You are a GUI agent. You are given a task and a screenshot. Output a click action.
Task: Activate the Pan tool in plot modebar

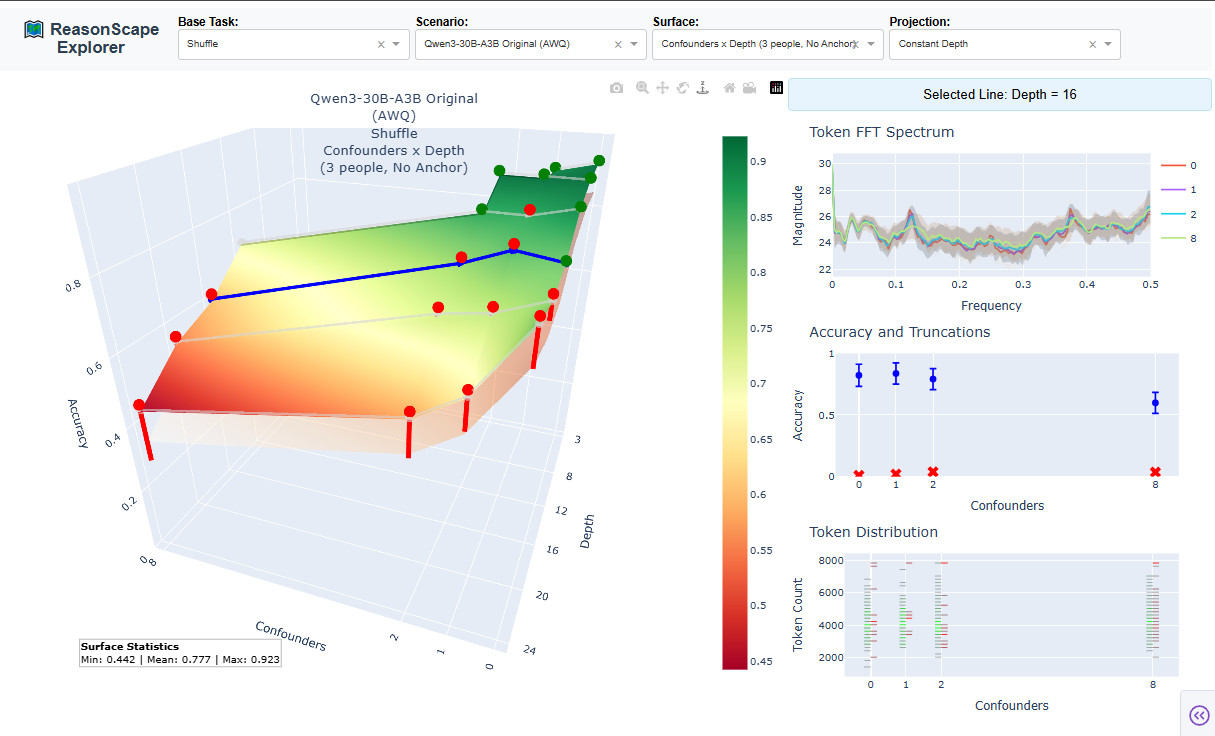pos(662,88)
